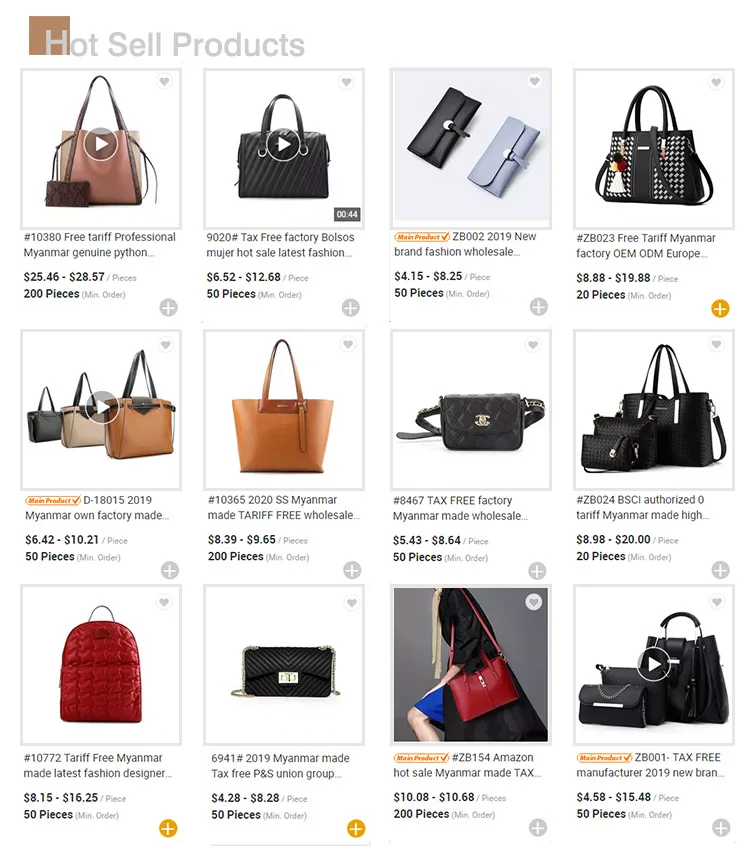This screenshot has height=853, width=750.
Task: Play video for #10380 pink tote bag
Action: [101, 144]
